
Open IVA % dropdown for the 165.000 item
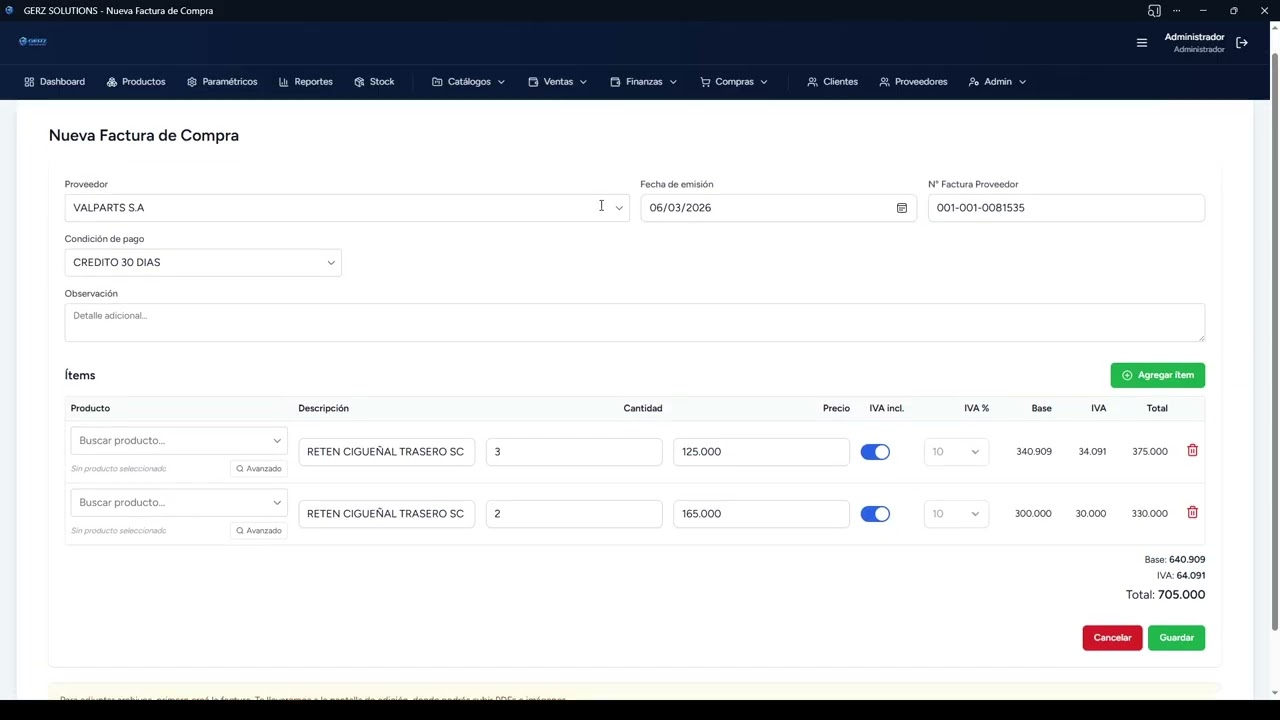point(956,514)
